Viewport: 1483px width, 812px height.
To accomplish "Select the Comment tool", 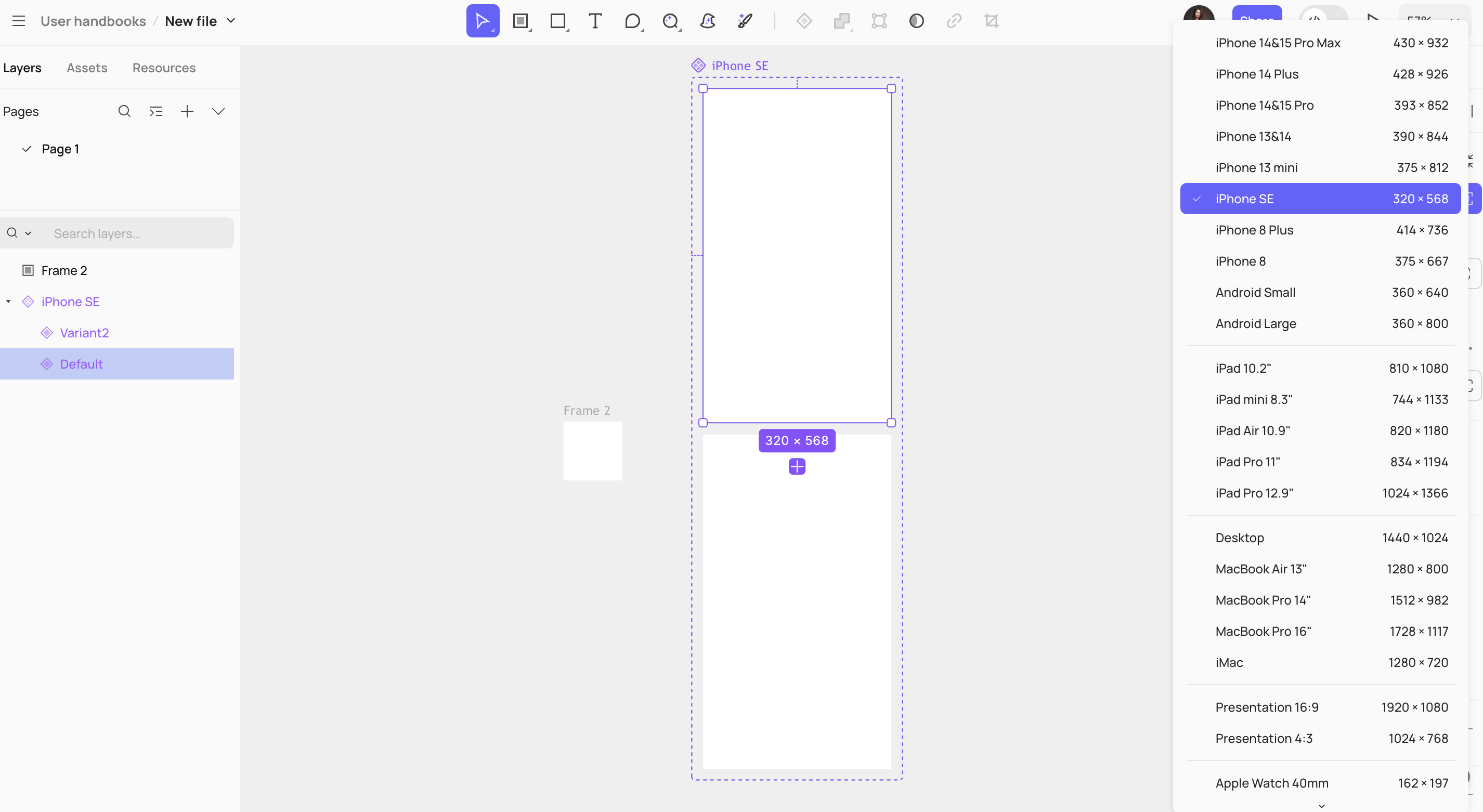I will click(x=632, y=21).
